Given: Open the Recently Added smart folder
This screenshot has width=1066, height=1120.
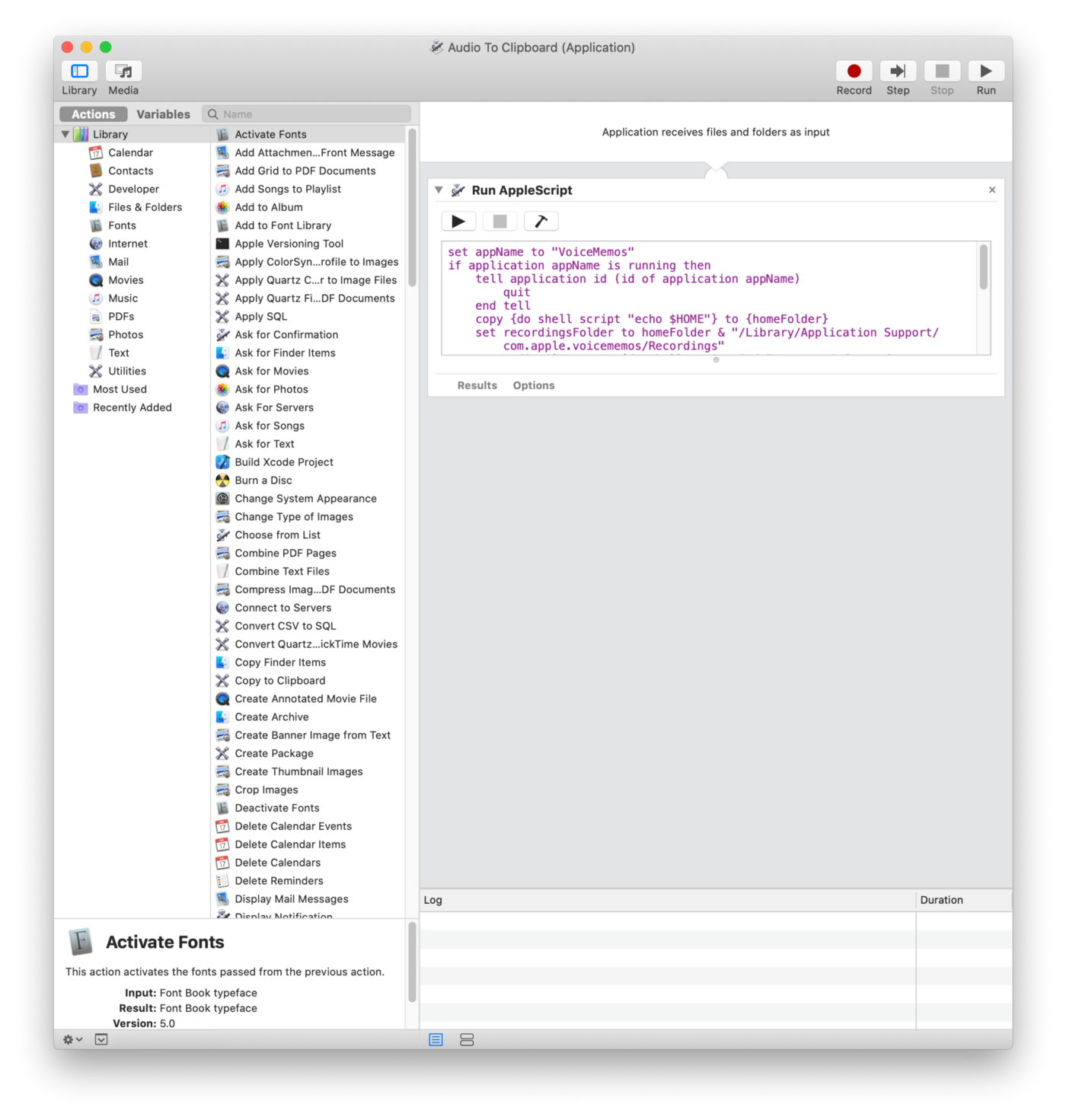Looking at the screenshot, I should (x=132, y=408).
